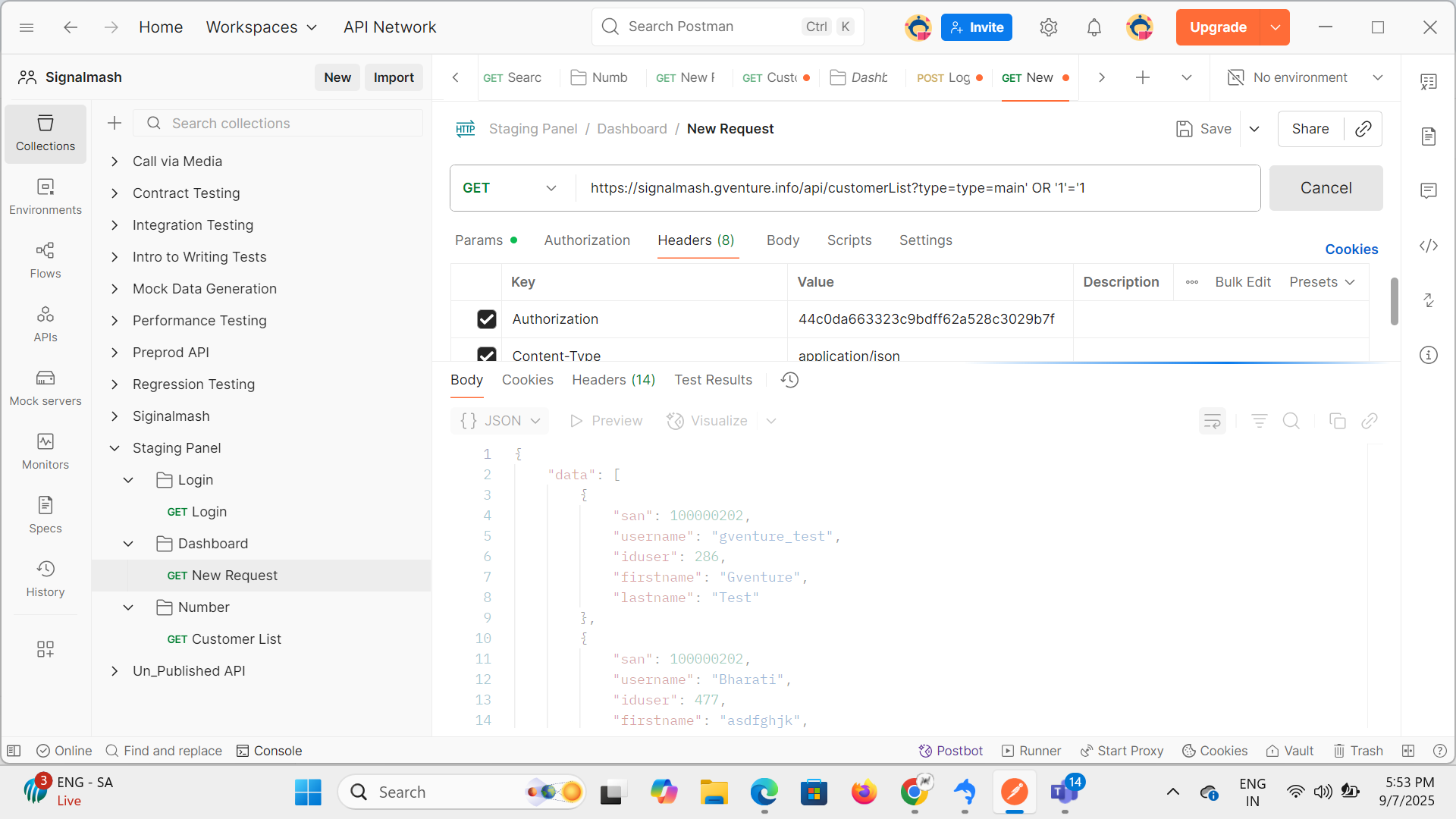Open the Test Results response tab
The height and width of the screenshot is (819, 1456).
point(713,380)
